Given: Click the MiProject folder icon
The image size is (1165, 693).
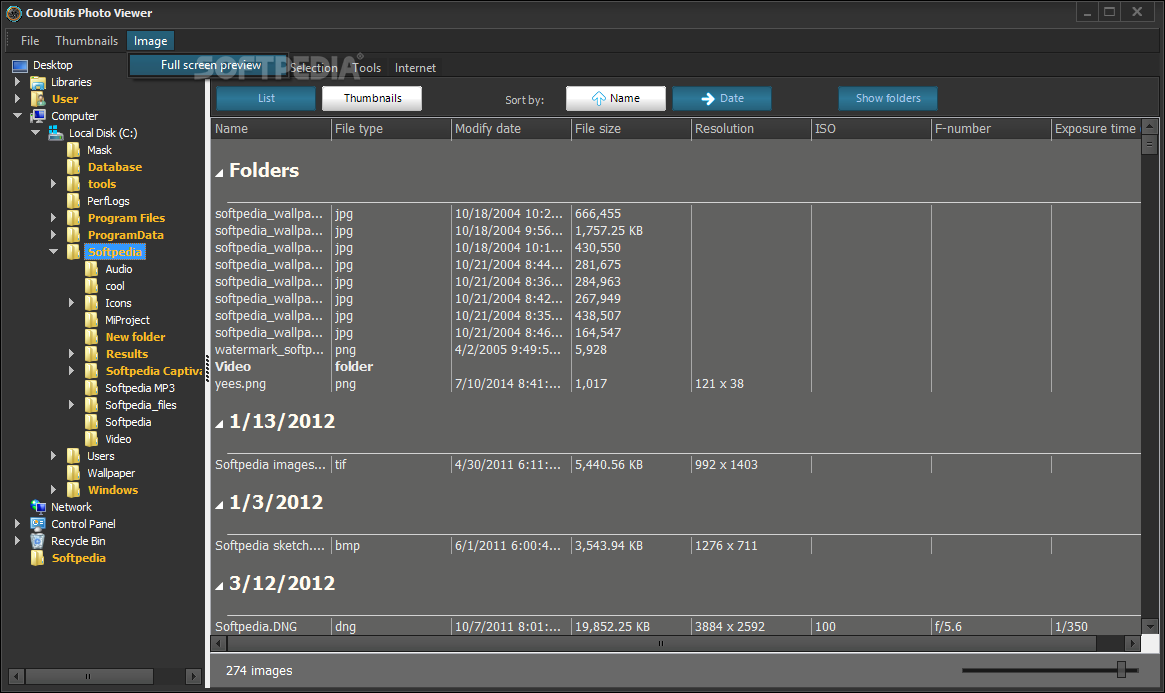Looking at the screenshot, I should coord(91,320).
